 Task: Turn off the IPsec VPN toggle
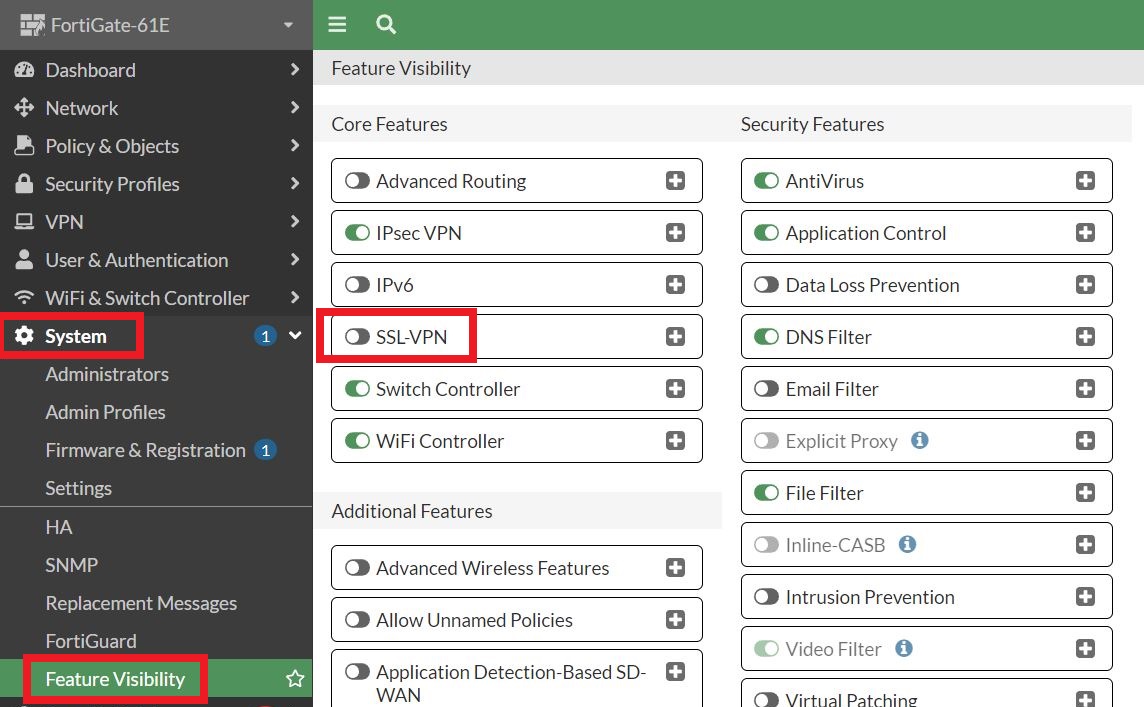click(357, 233)
